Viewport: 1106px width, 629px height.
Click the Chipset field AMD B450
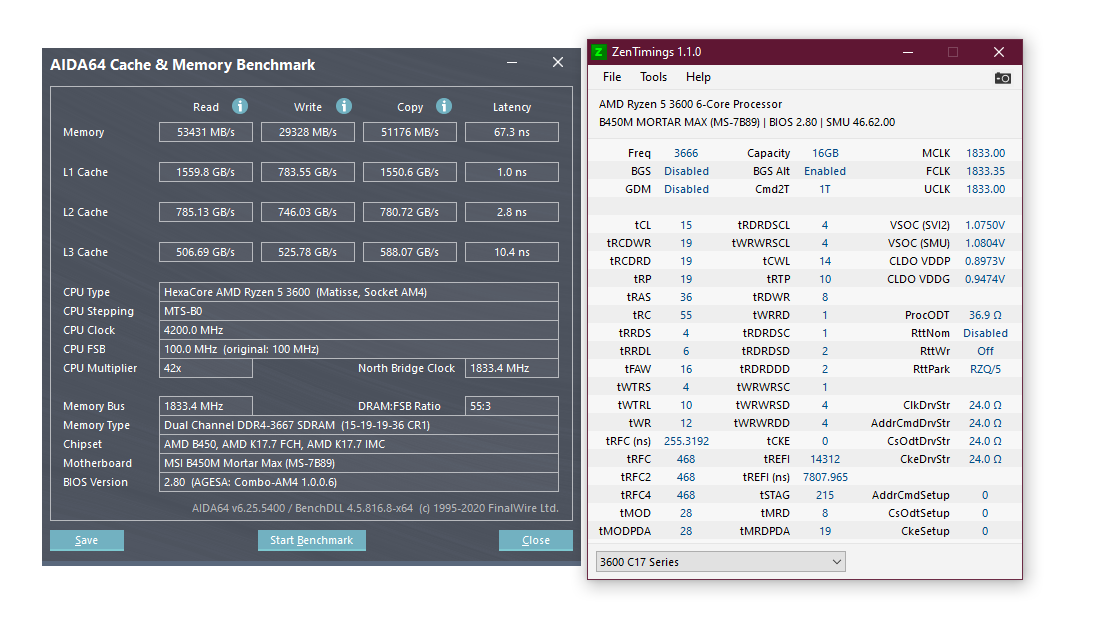pyautogui.click(x=359, y=444)
